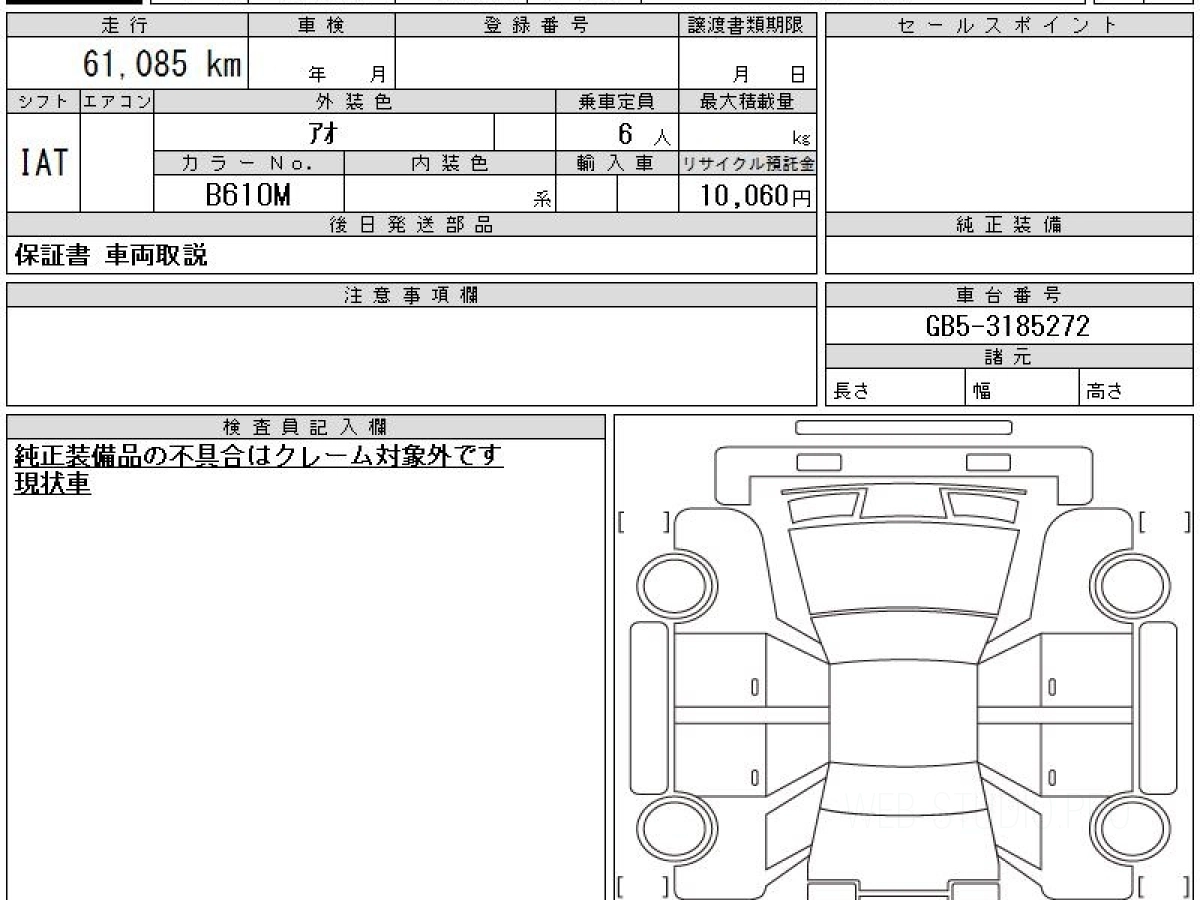This screenshot has width=1200, height=900.
Task: Select the text 保証書 車両取説
Action: point(111,255)
